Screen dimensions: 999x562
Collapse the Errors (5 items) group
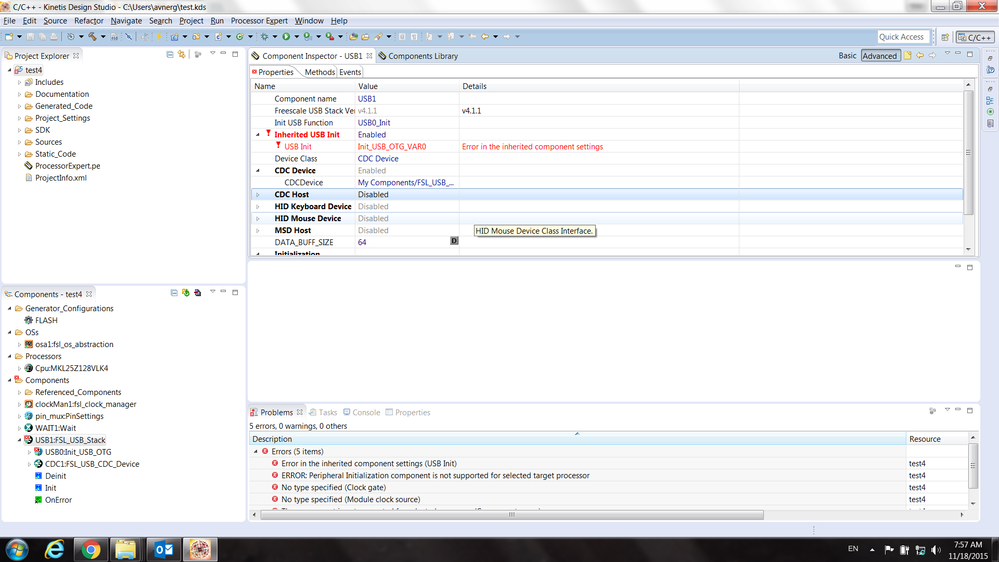coord(256,452)
